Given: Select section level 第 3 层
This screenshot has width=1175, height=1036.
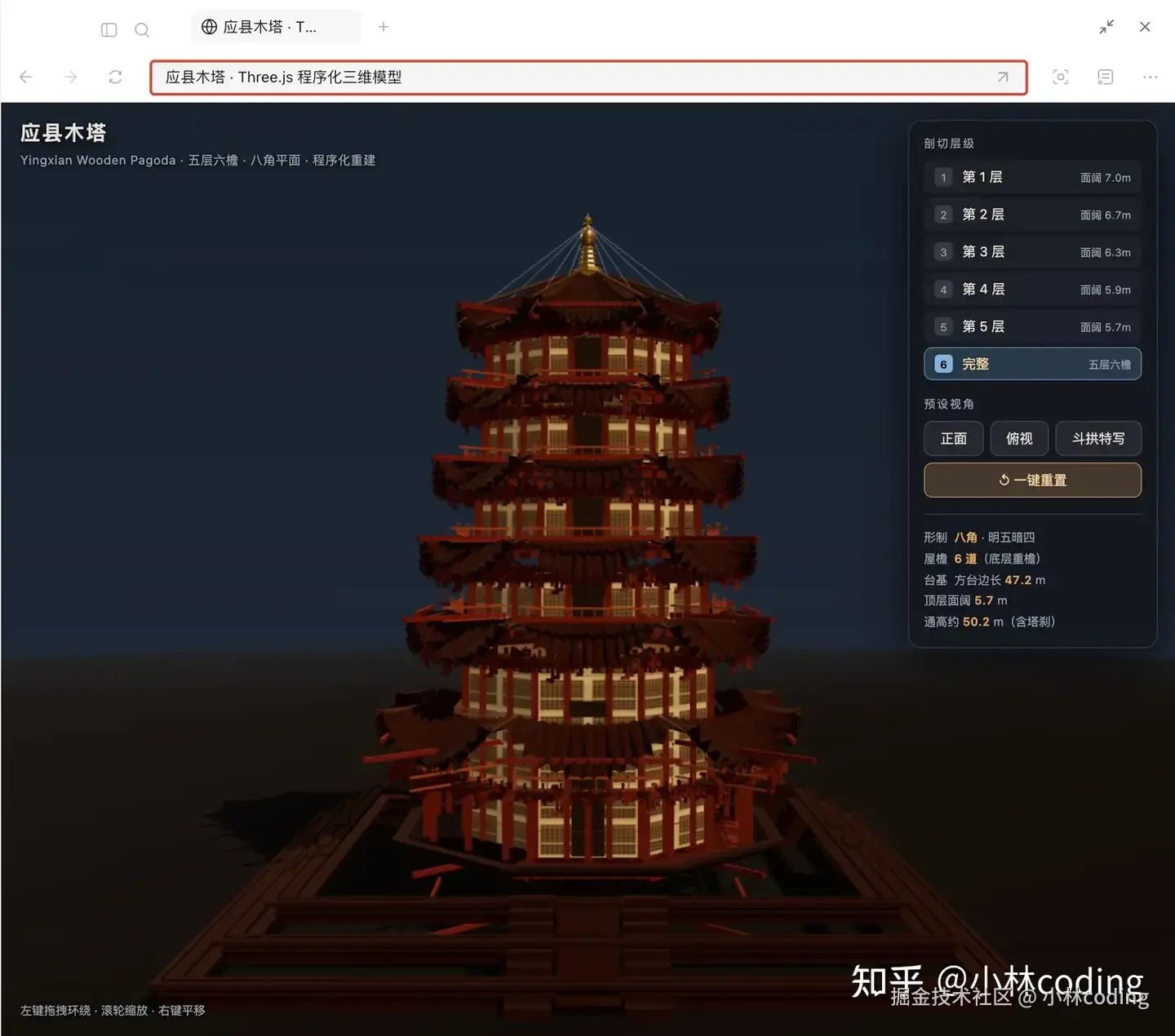Looking at the screenshot, I should point(1032,252).
